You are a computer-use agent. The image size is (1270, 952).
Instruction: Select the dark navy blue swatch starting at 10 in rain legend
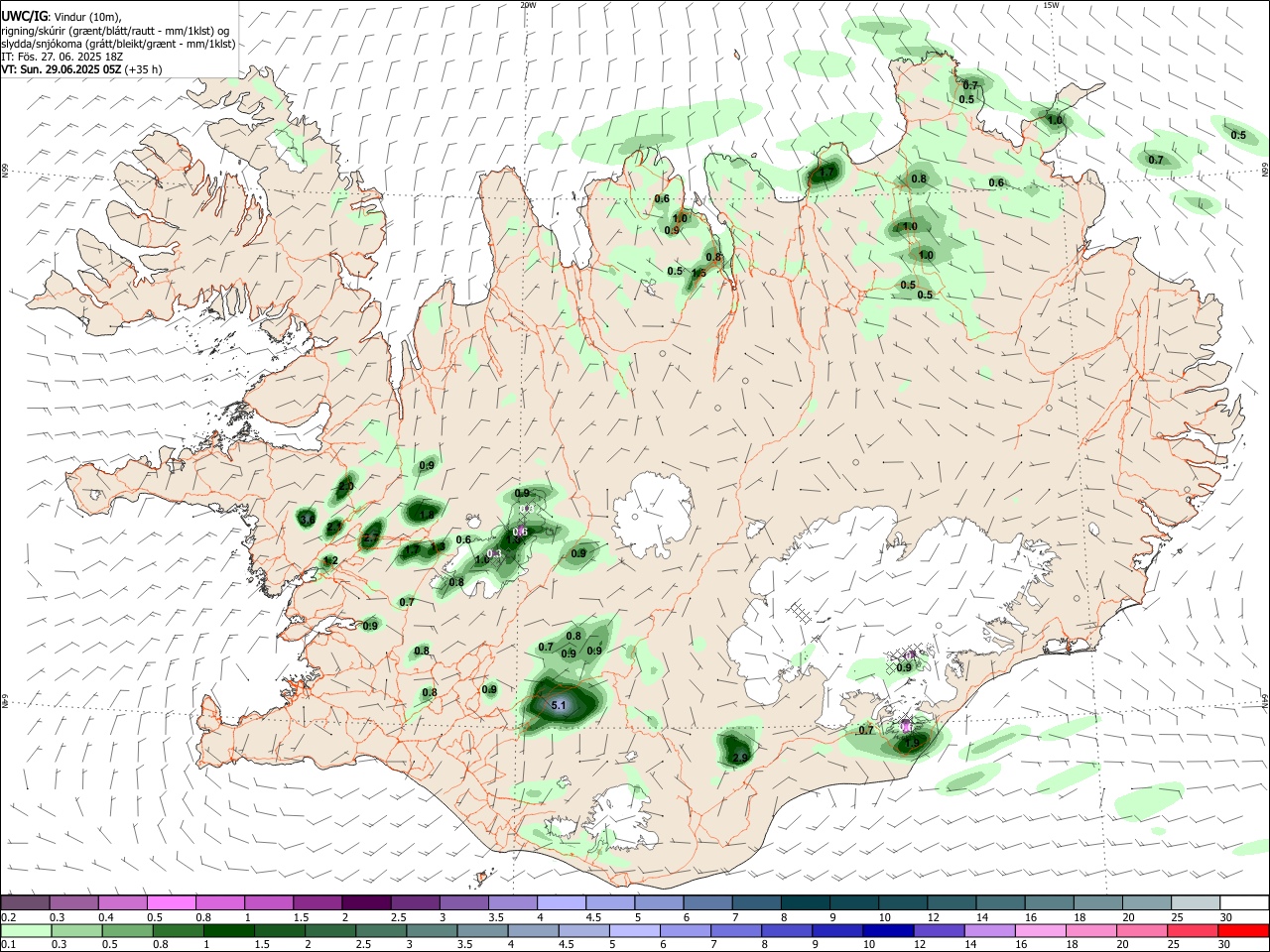tap(887, 931)
